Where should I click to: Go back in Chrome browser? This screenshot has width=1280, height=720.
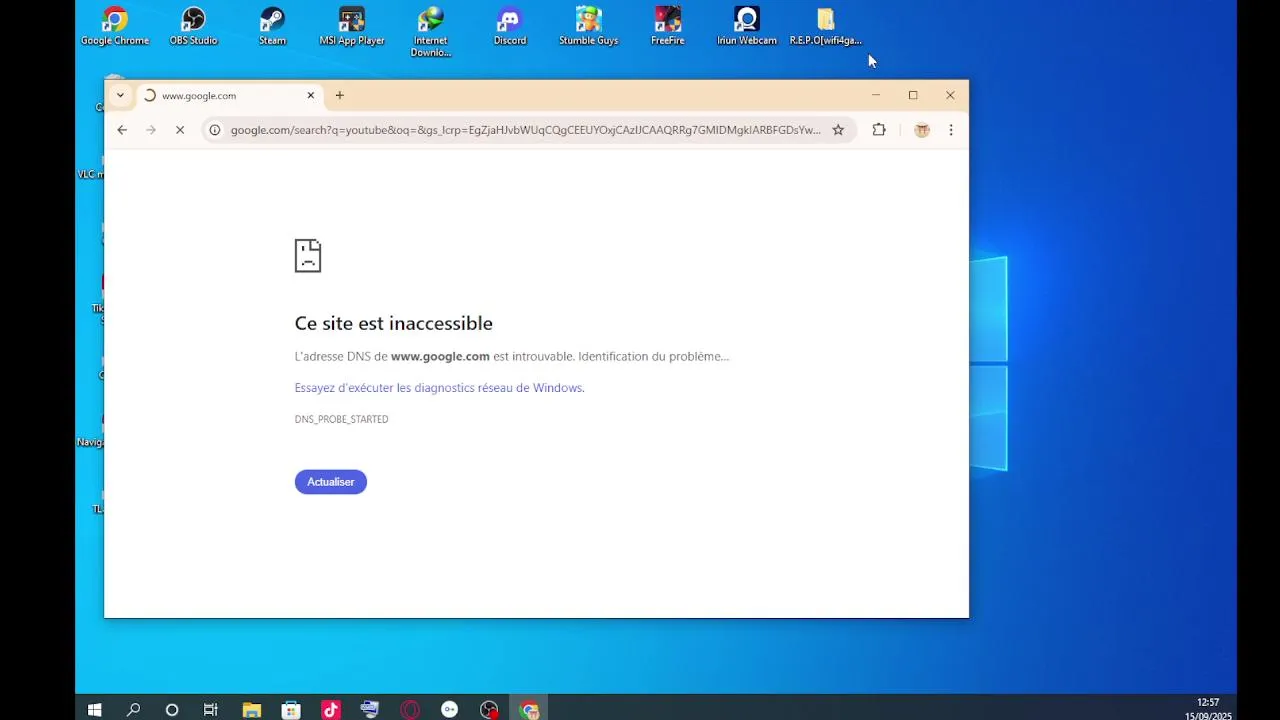[x=122, y=130]
